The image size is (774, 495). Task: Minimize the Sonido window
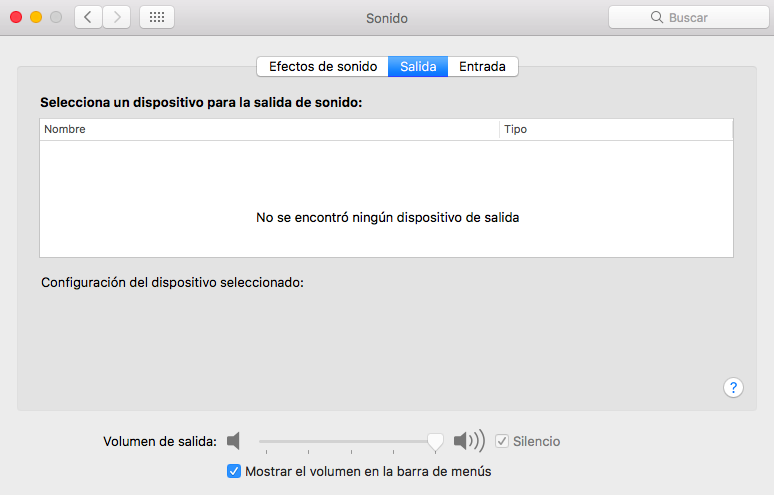point(36,18)
